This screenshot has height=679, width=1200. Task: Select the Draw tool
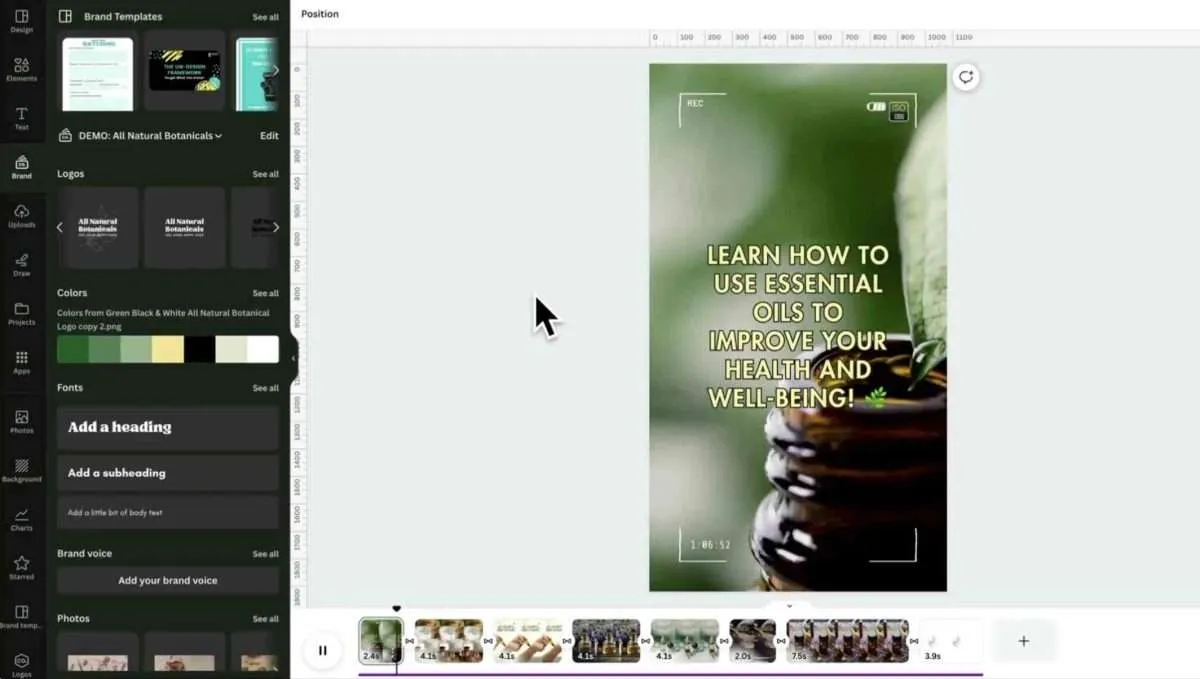[21, 264]
